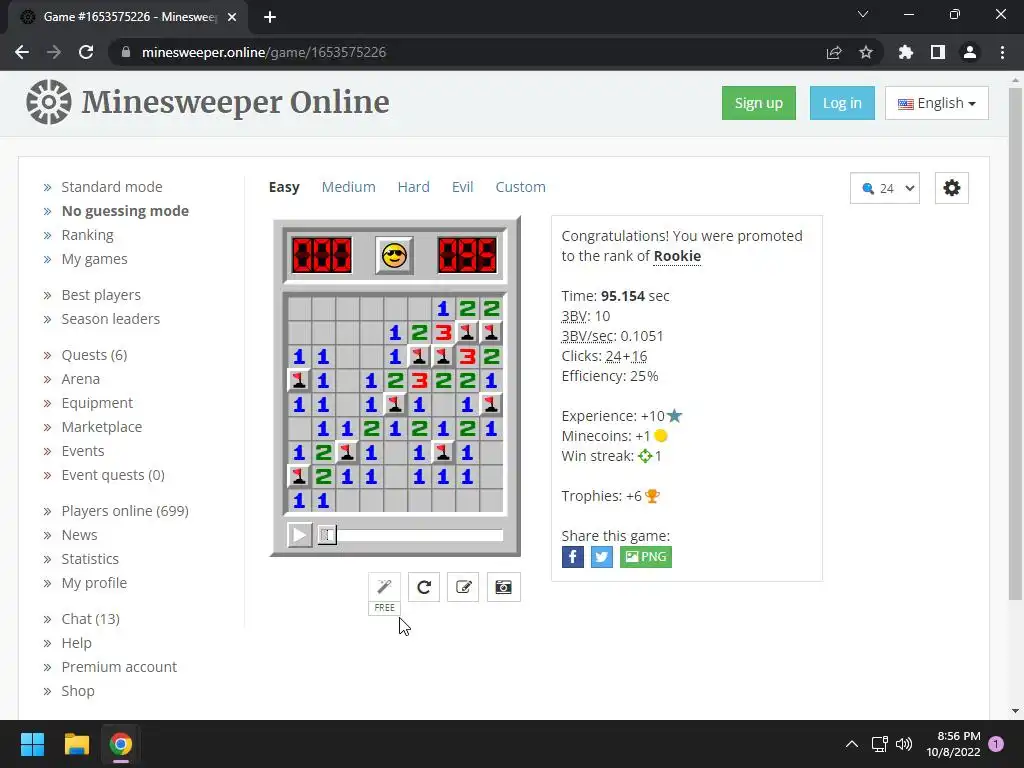This screenshot has width=1024, height=768.
Task: Close the Game #1653575226 tab
Action: (x=232, y=17)
